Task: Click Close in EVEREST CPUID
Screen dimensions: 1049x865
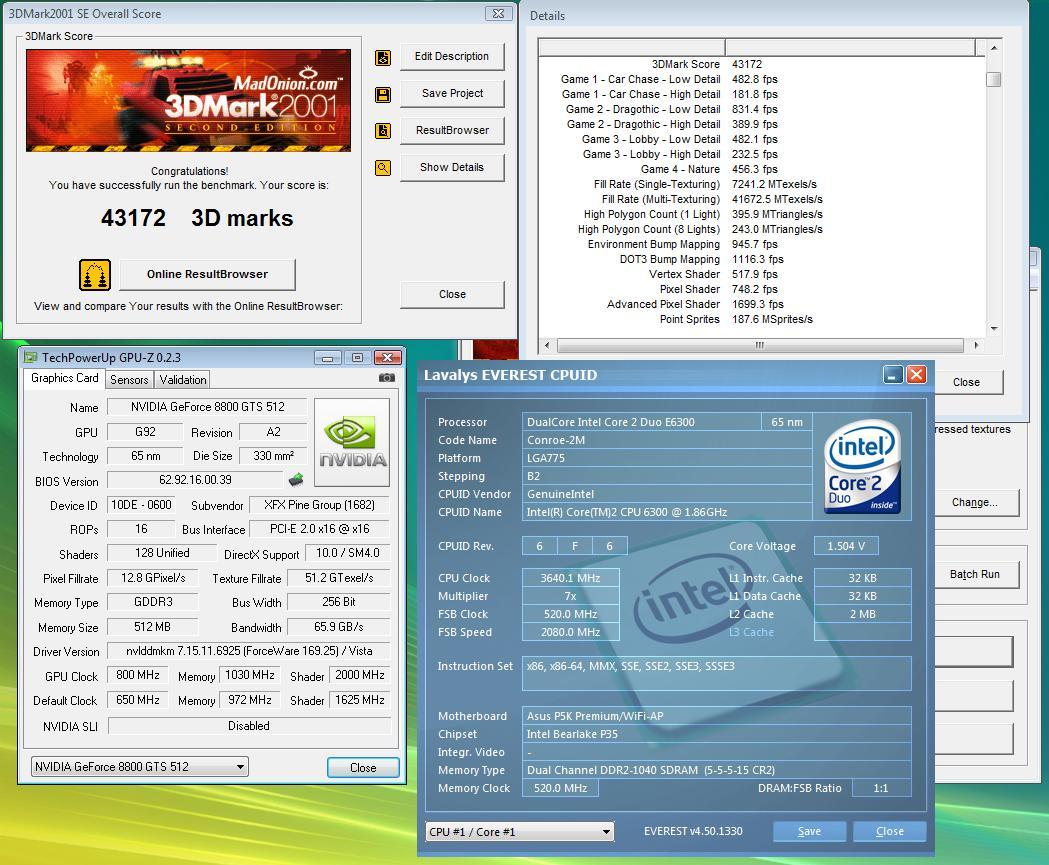Action: click(x=890, y=832)
